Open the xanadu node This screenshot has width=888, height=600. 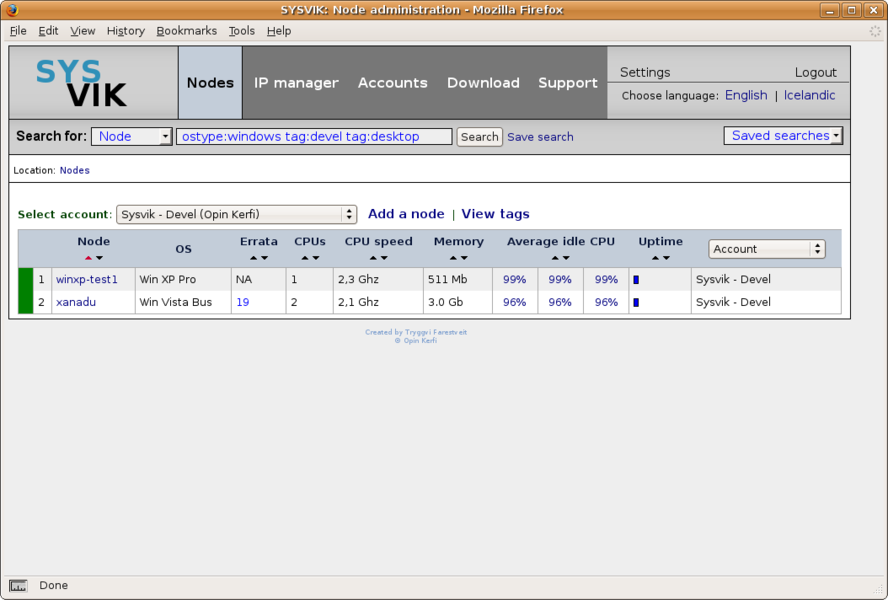(76, 302)
